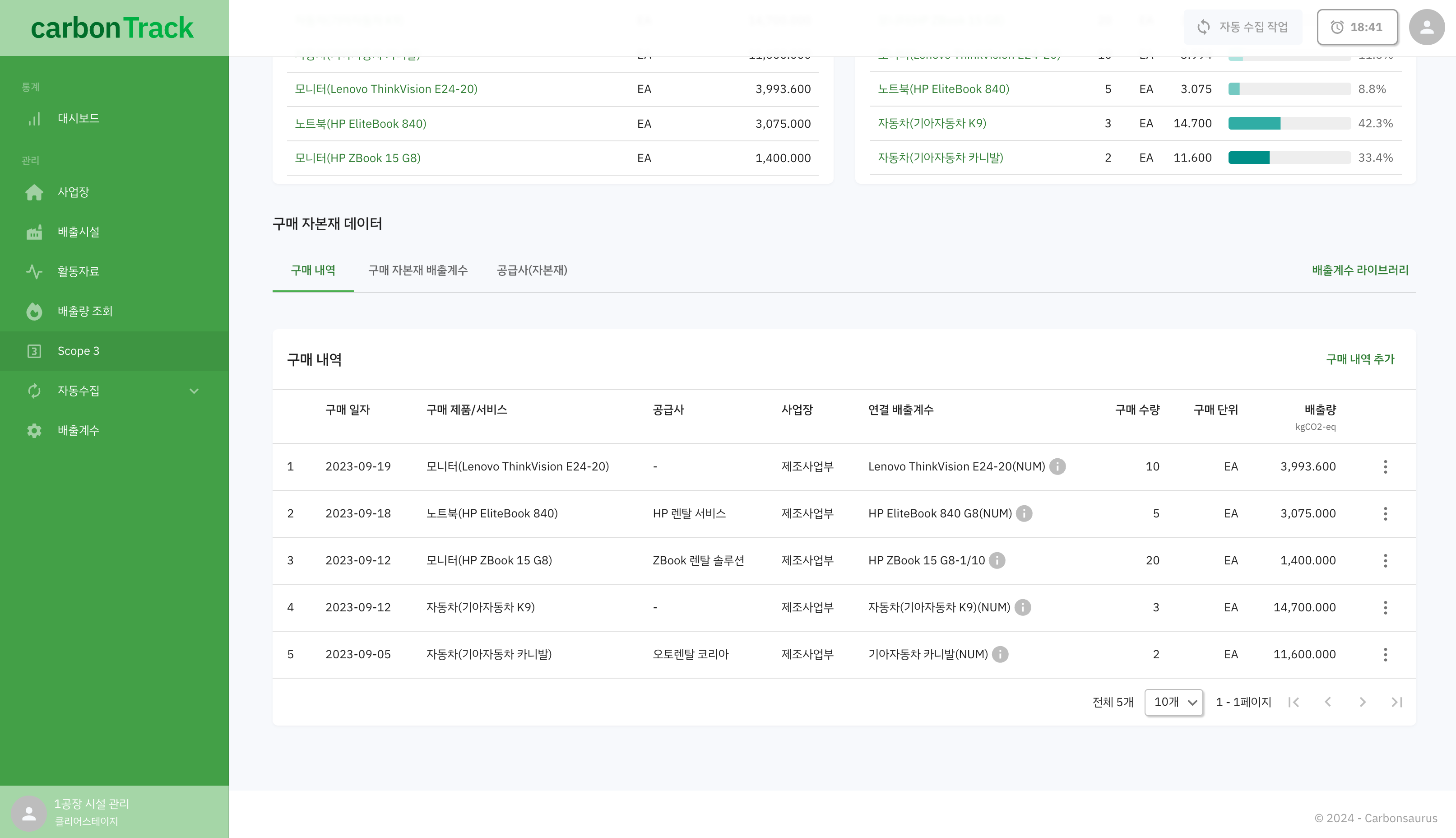The height and width of the screenshot is (838, 1456).
Task: Click the 배출계수 라이브러리 link
Action: [1359, 270]
